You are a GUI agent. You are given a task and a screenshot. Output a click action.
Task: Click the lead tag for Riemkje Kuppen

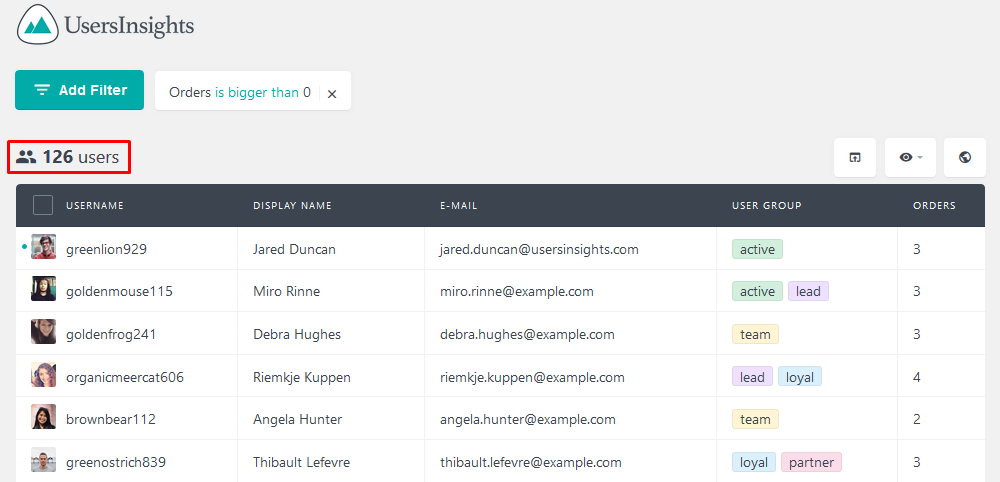753,377
